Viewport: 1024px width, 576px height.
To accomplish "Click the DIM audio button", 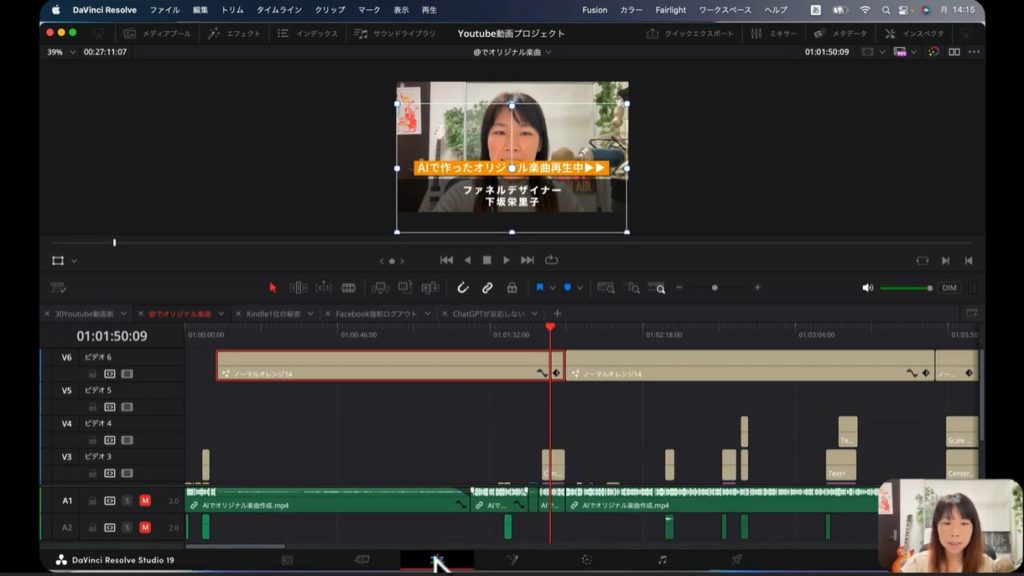I will coord(949,288).
